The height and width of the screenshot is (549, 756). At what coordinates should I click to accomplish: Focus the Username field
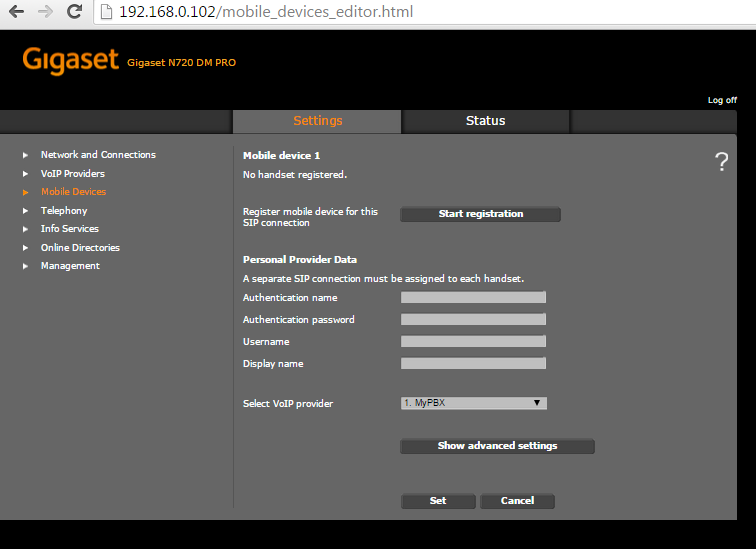(x=473, y=341)
